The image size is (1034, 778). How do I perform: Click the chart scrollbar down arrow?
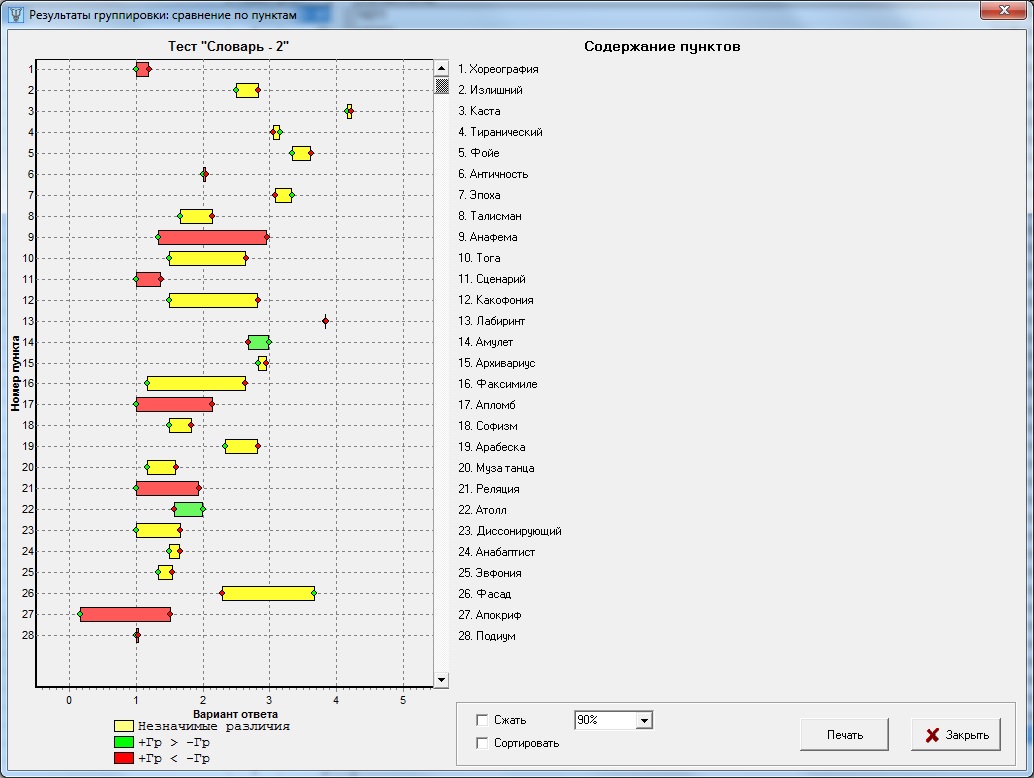(x=441, y=679)
